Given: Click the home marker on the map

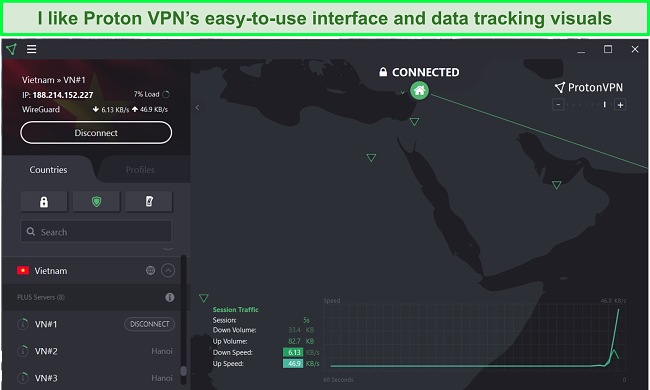Looking at the screenshot, I should [x=420, y=90].
